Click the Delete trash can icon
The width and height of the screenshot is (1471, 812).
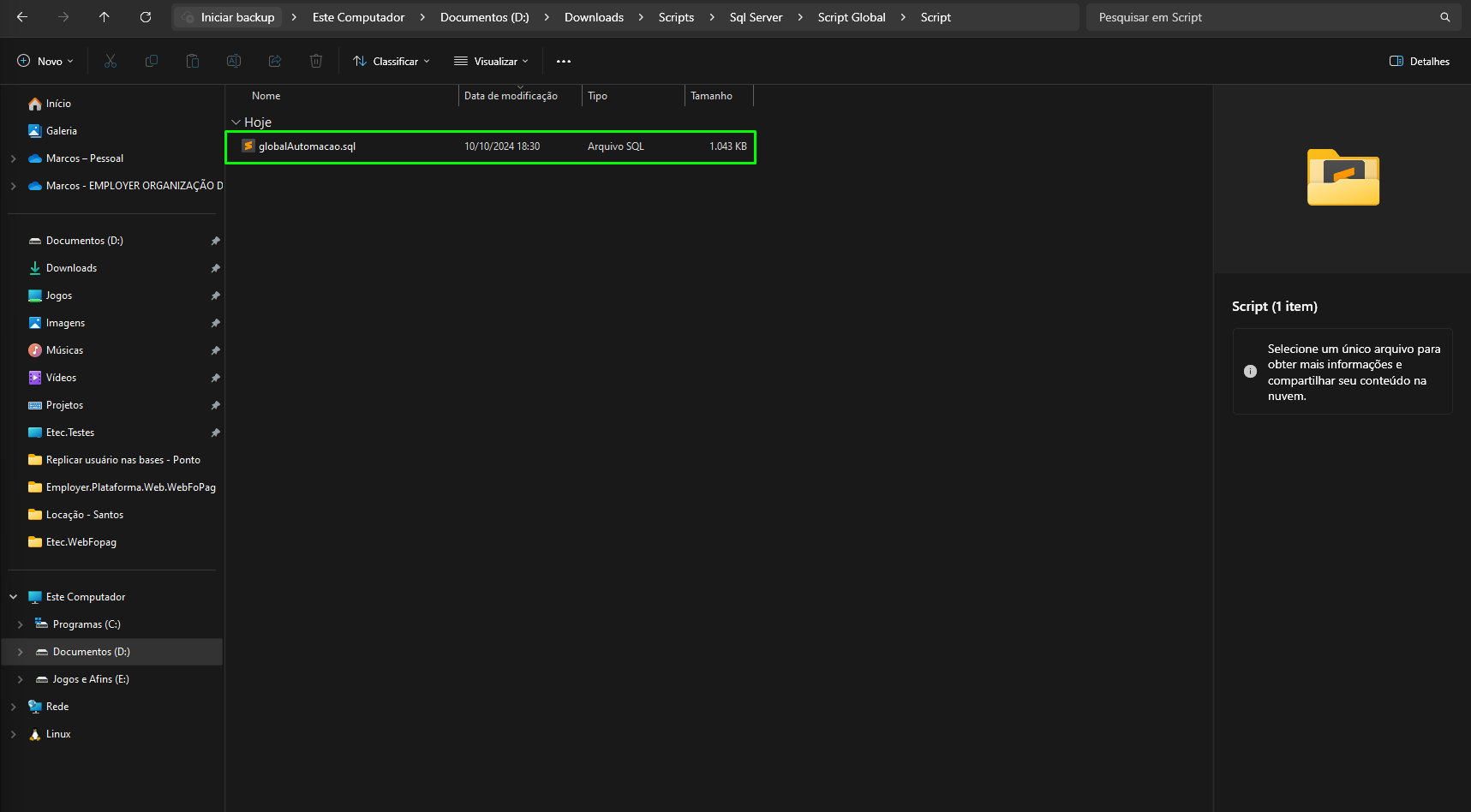click(x=316, y=61)
